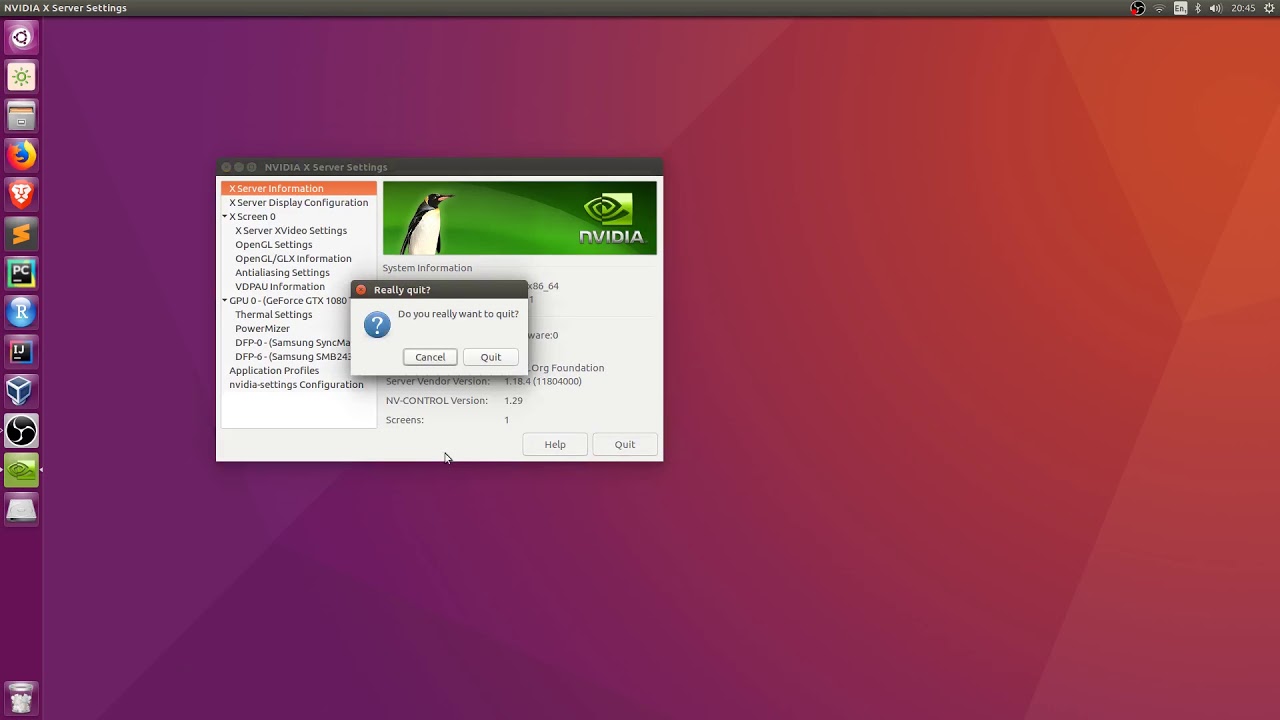This screenshot has height=720, width=1280.
Task: Open OpenGL/GLX Information page
Action: pos(293,258)
